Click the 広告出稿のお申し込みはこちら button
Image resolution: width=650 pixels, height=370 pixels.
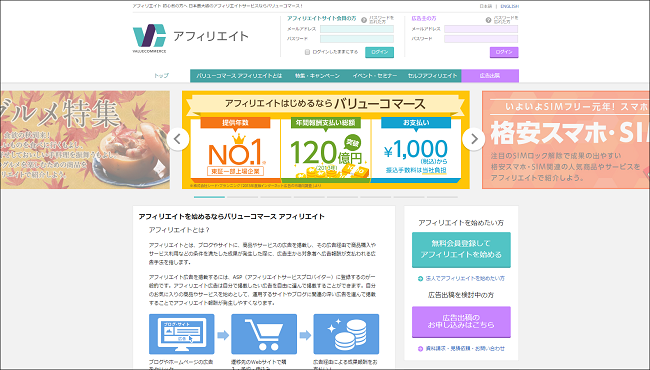(461, 322)
